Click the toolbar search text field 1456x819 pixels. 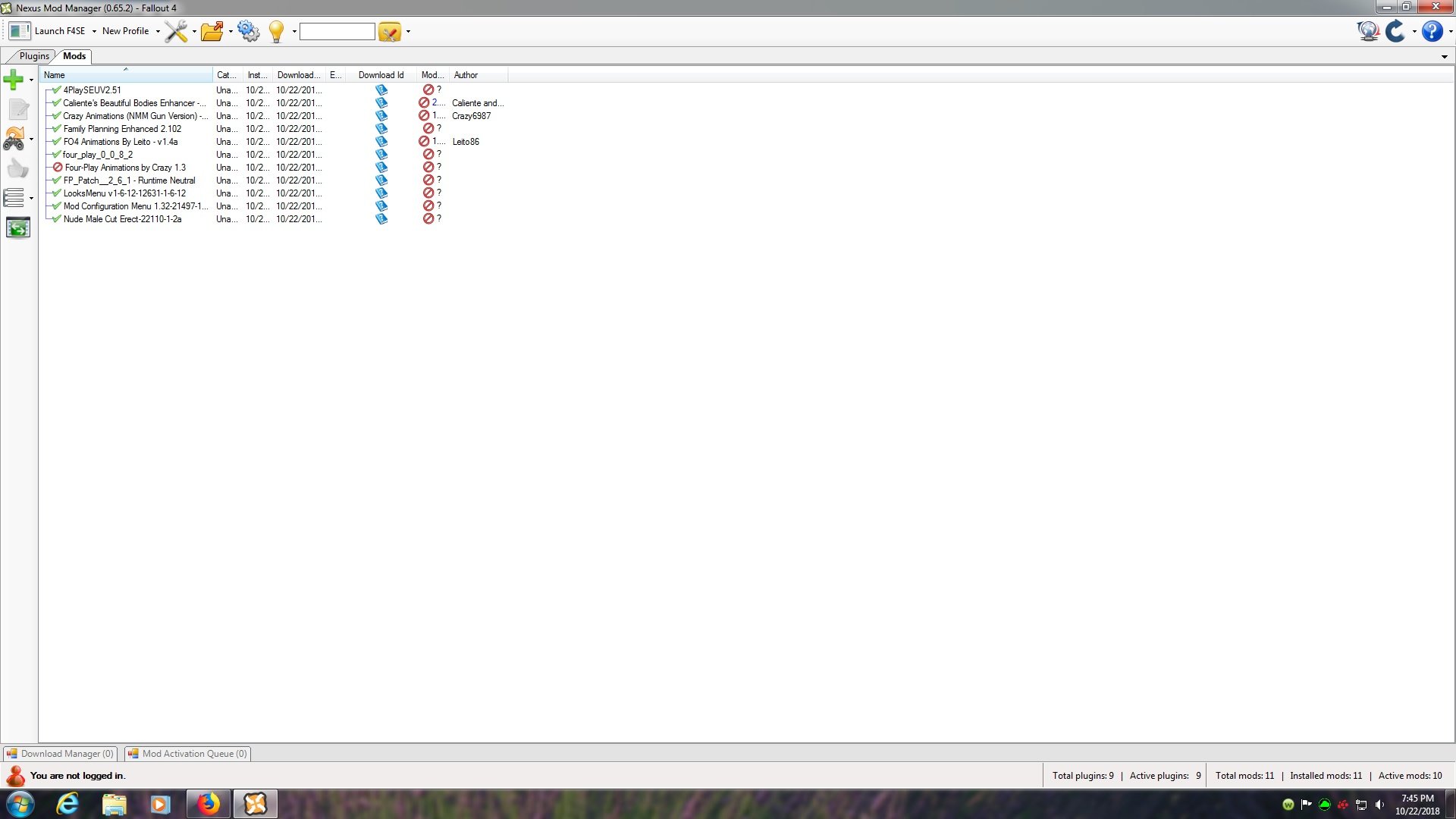click(337, 32)
